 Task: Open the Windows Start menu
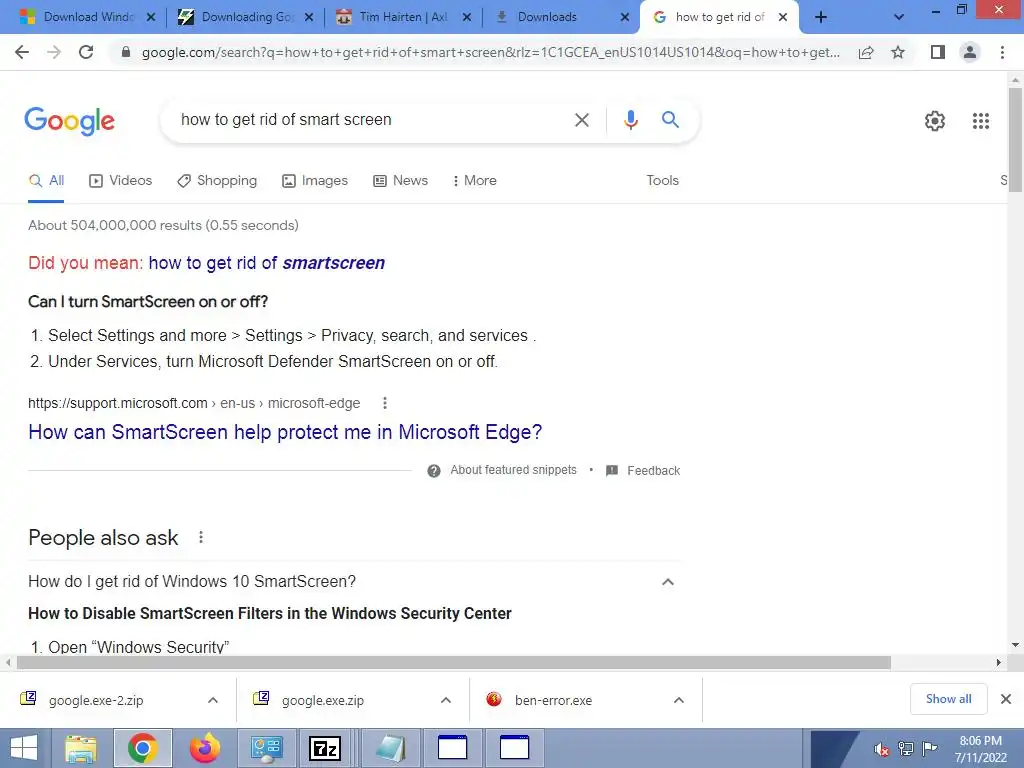(24, 748)
